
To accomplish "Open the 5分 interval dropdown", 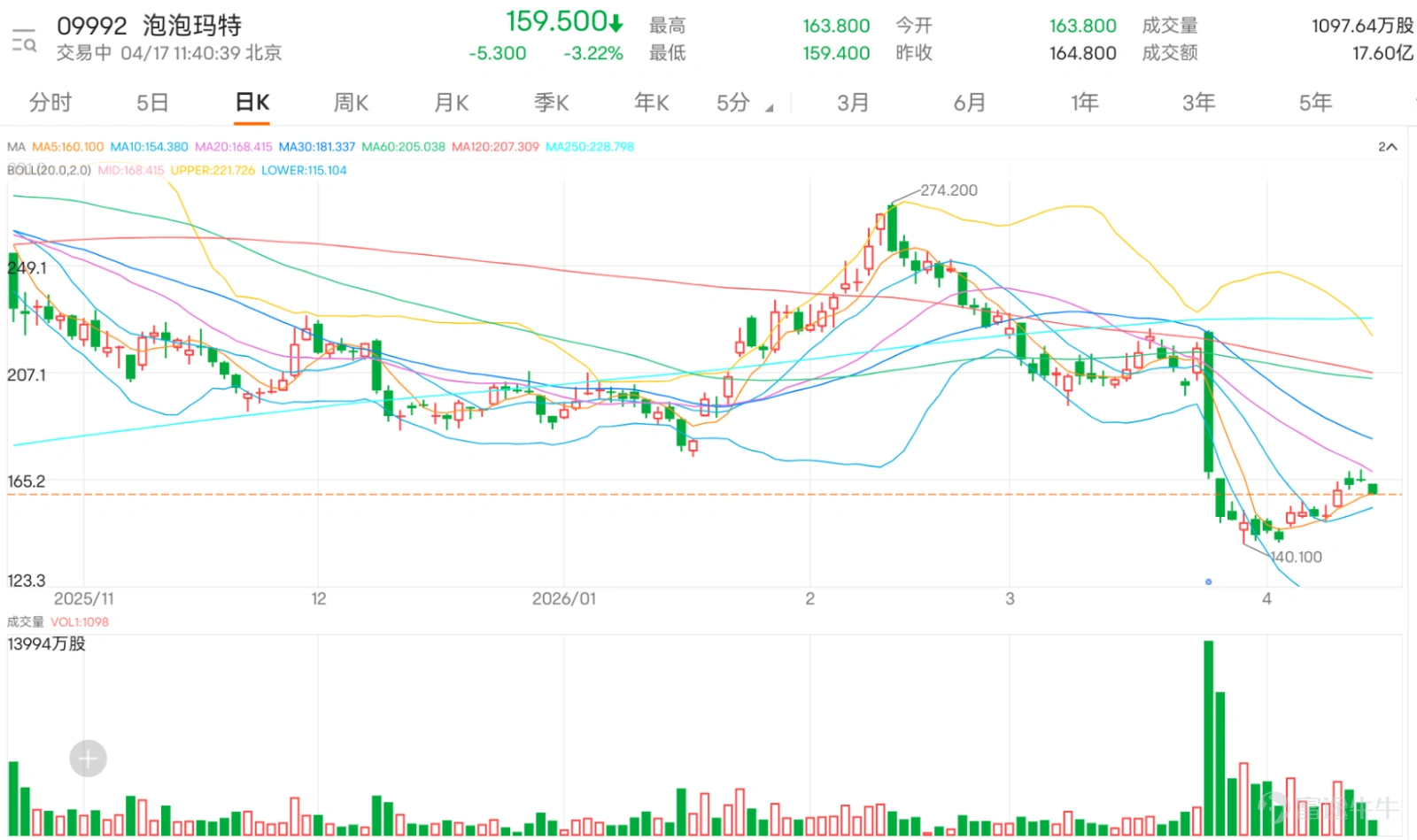I will (744, 103).
